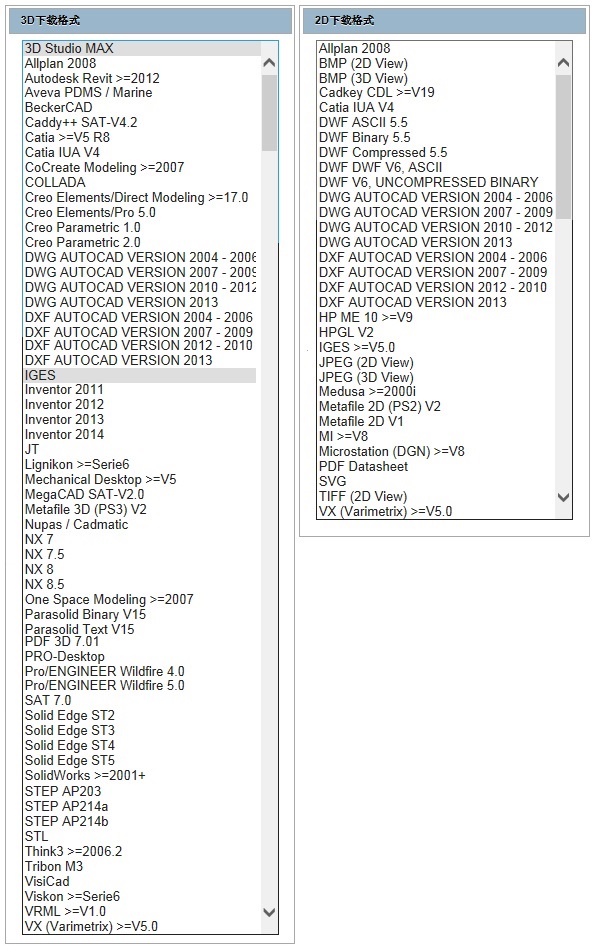Click the 2D list scroll-up arrow
The image size is (594, 946).
[x=563, y=63]
